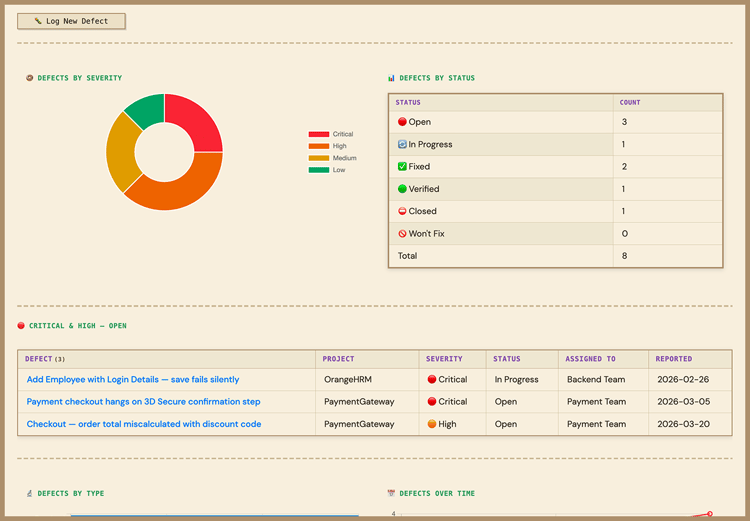Click the orange High severity icon
The height and width of the screenshot is (521, 750).
tap(432, 424)
